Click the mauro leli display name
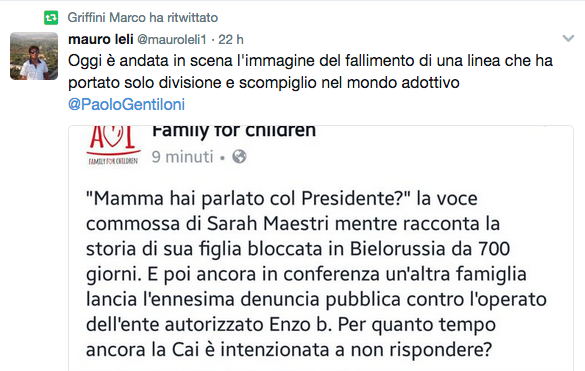 tap(101, 39)
